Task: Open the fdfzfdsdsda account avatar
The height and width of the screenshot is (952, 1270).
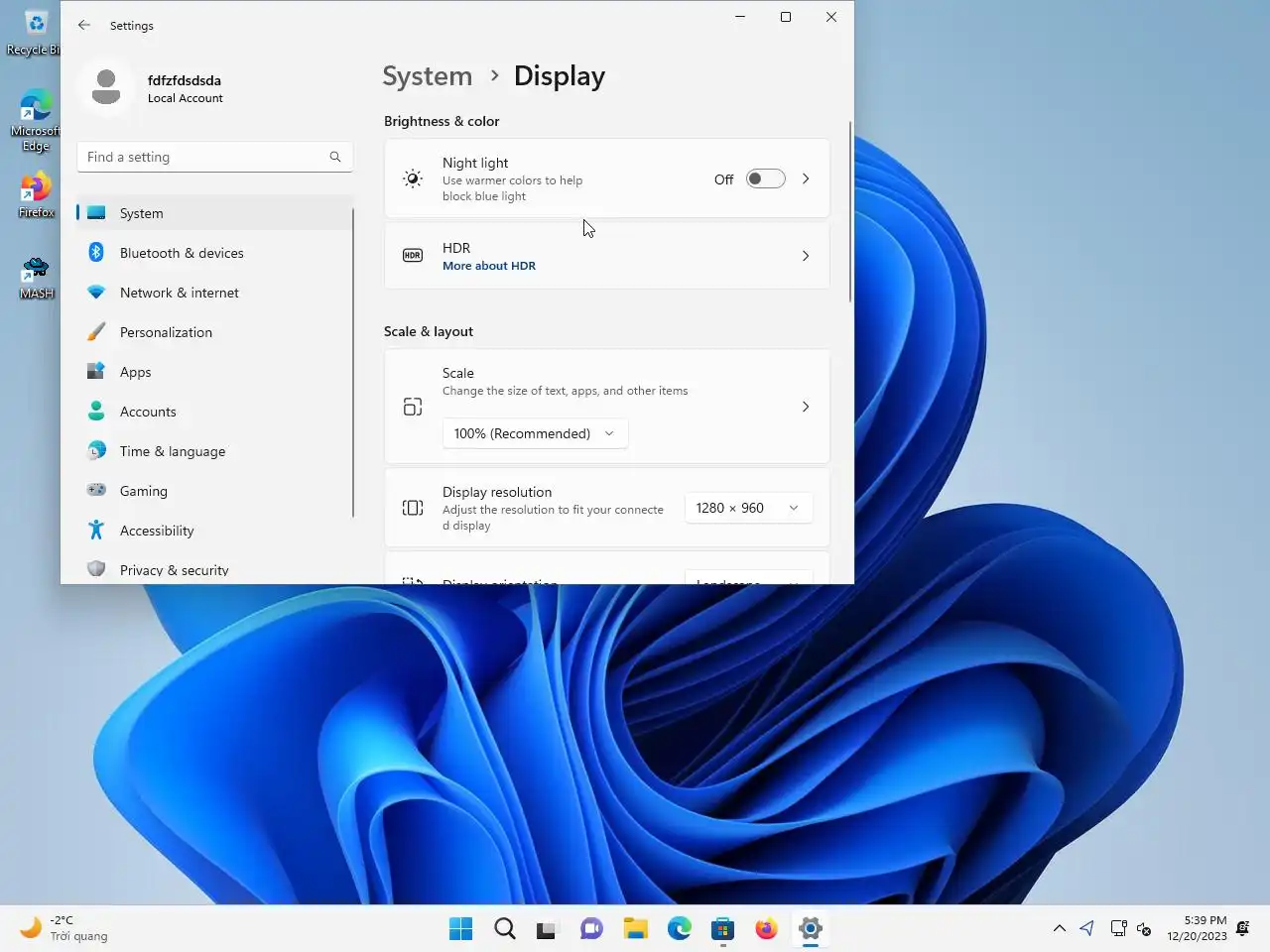Action: [106, 87]
